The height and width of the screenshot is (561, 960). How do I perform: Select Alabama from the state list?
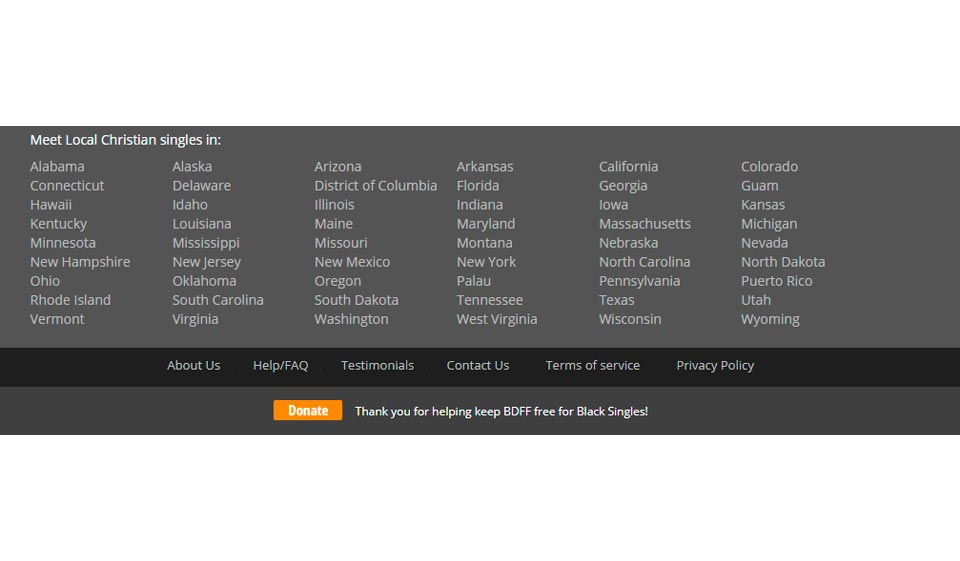click(x=57, y=167)
